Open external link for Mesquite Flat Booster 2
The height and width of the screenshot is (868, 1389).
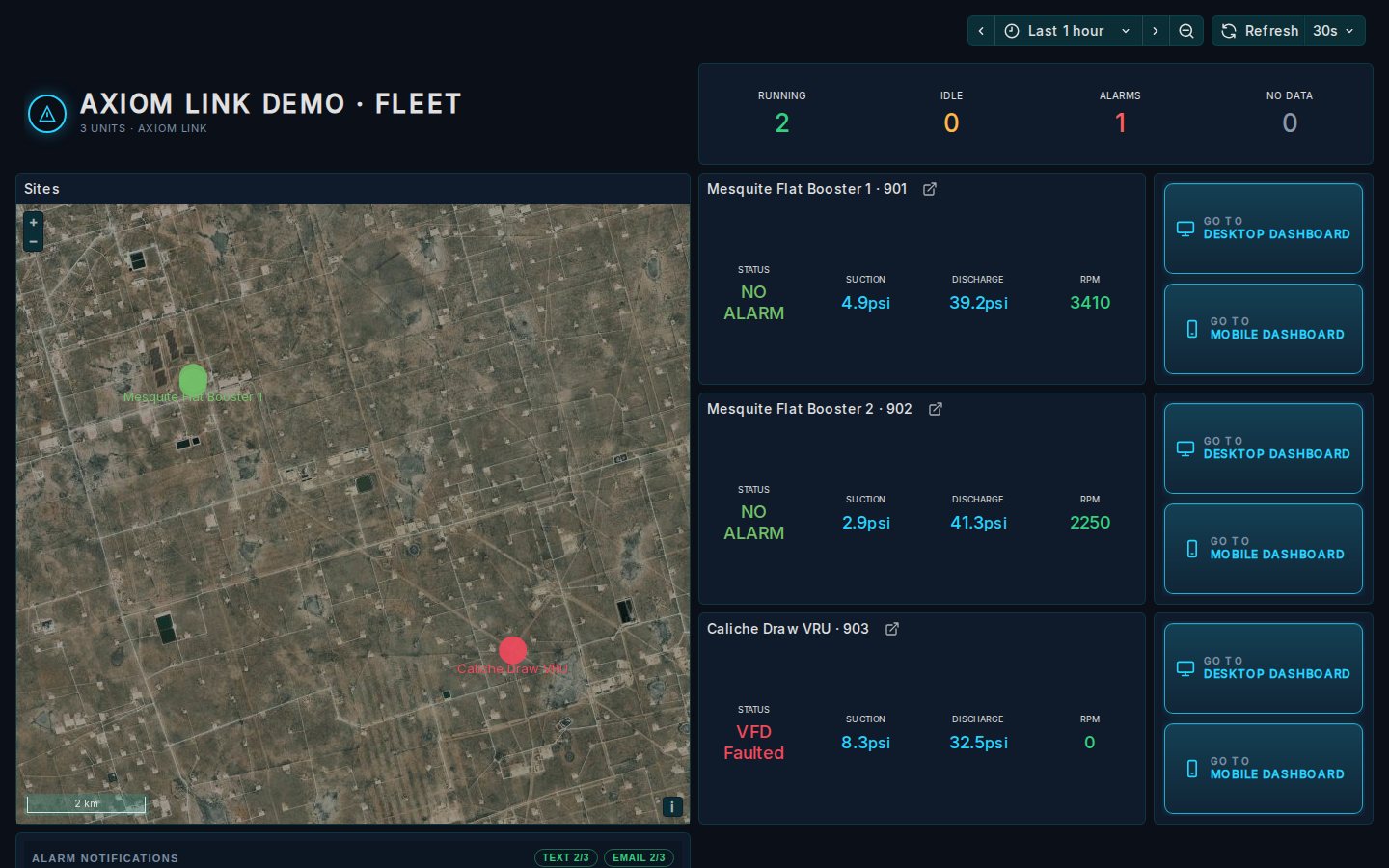point(936,409)
